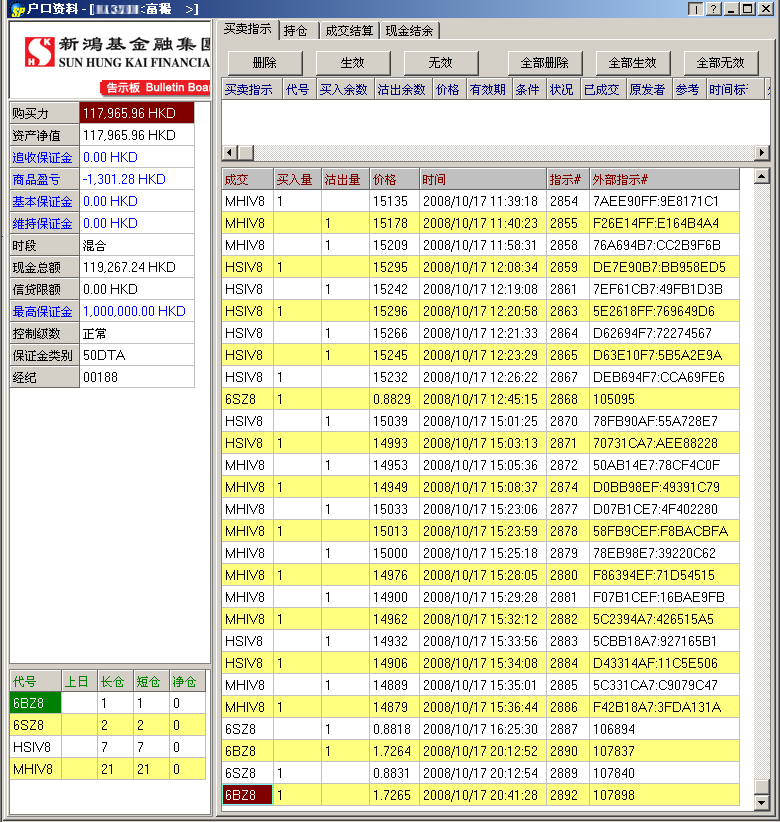This screenshot has height=822, width=780.
Task: Click left arrow of the orders horizontal scrollbar
Action: tap(229, 153)
